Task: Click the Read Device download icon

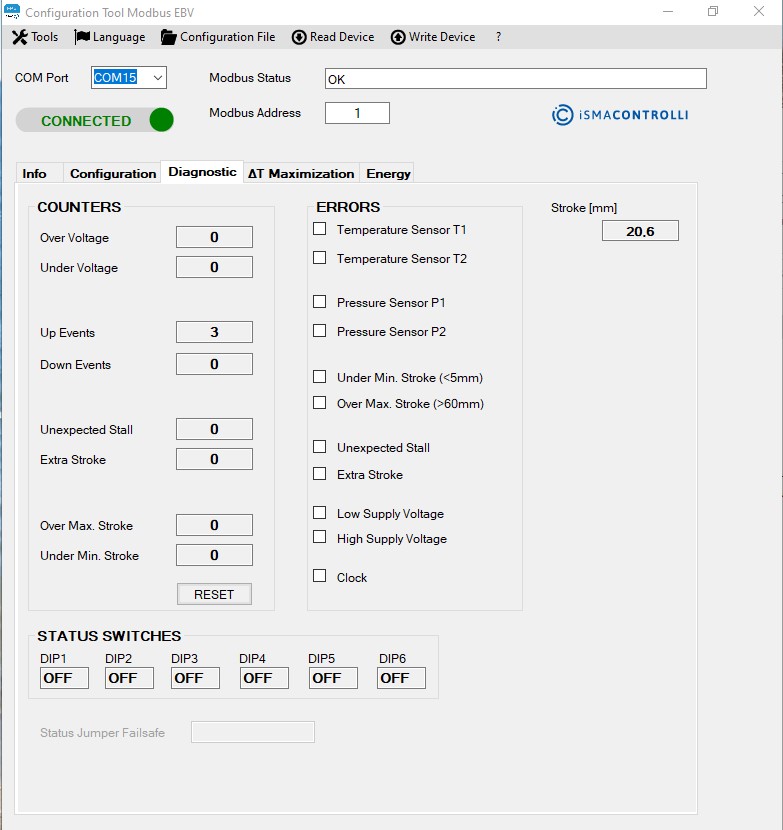Action: [x=299, y=37]
